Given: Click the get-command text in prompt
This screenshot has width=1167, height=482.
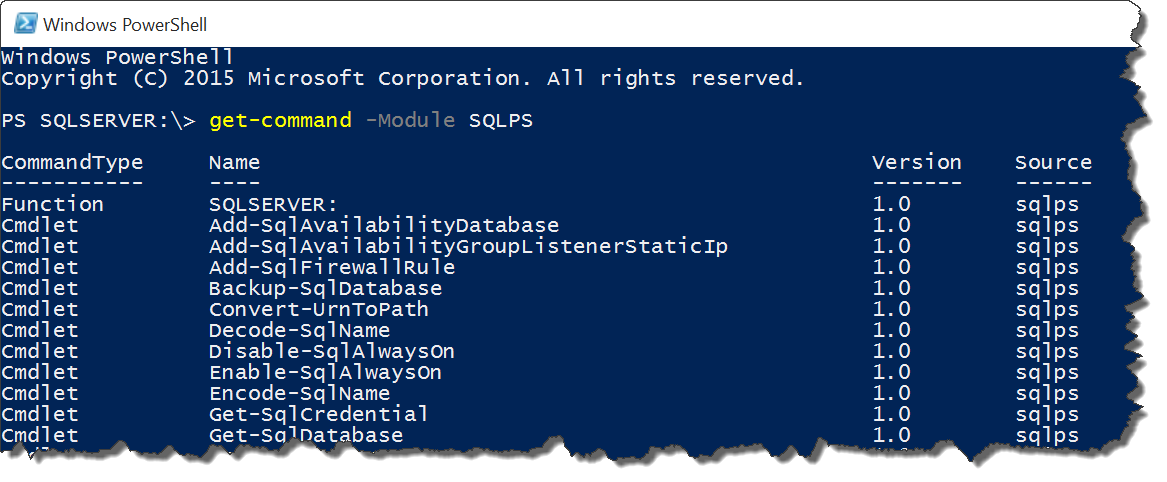Looking at the screenshot, I should (x=281, y=120).
